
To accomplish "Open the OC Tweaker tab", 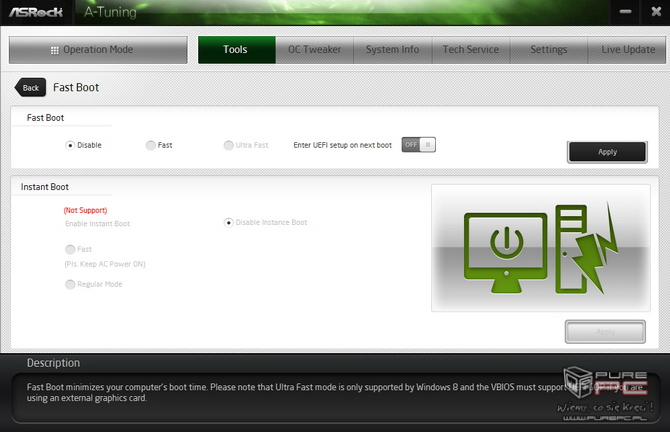I will click(x=314, y=50).
